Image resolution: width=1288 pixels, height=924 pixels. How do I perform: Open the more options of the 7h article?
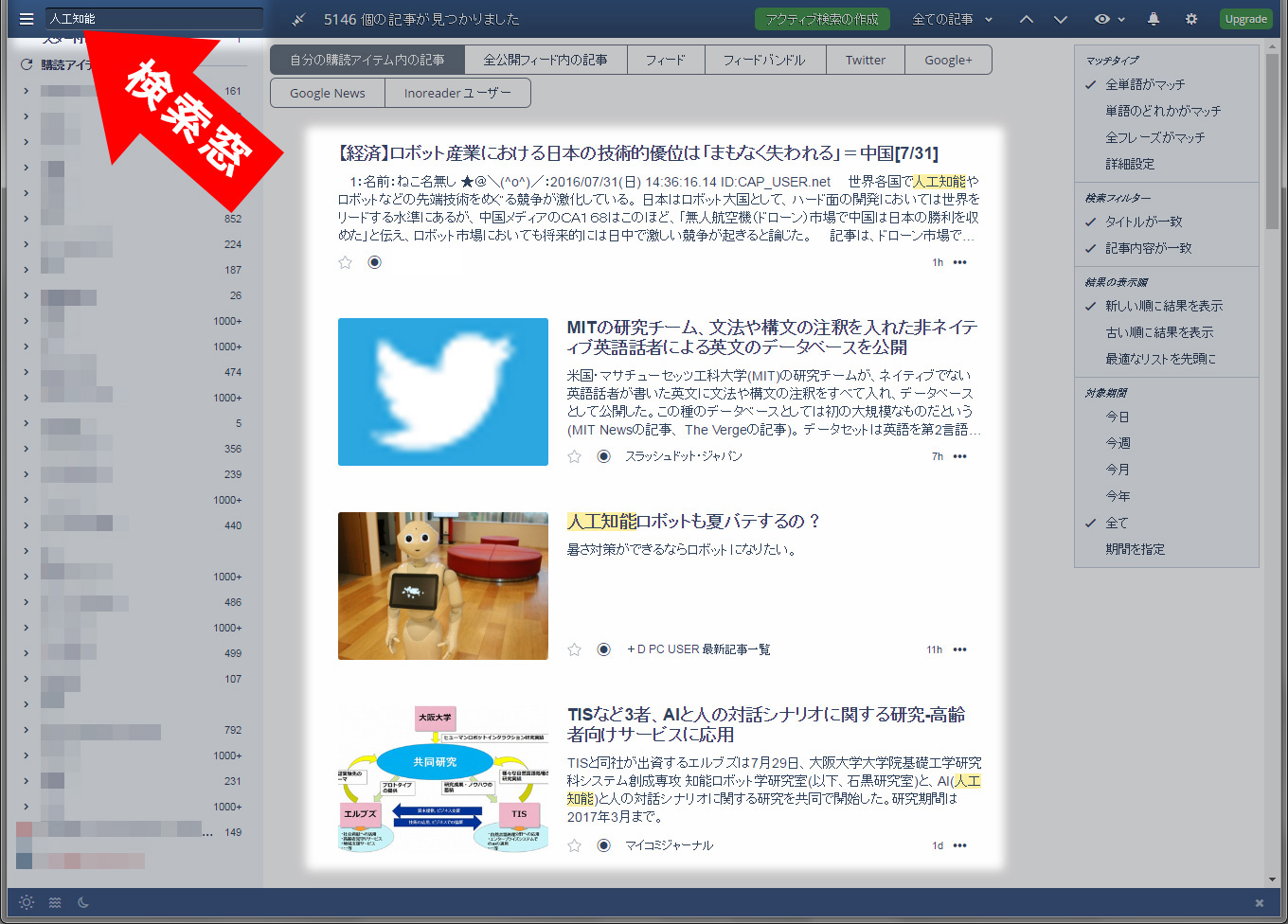pyautogui.click(x=960, y=456)
